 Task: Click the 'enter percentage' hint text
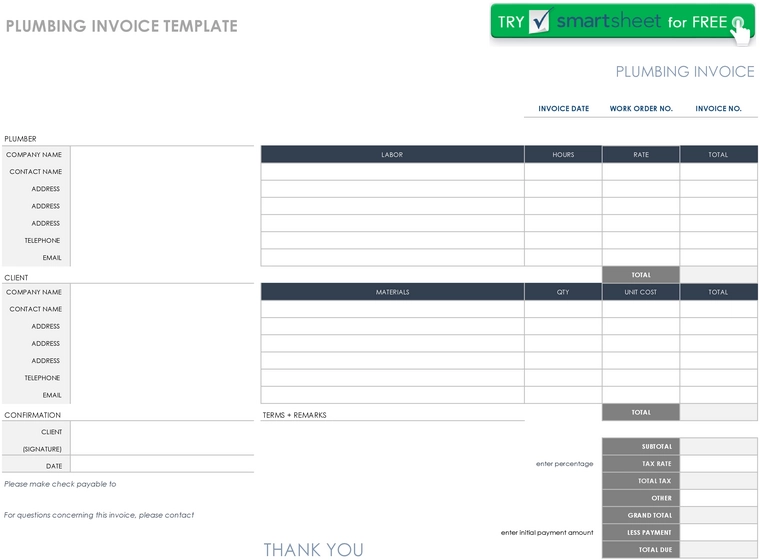click(564, 464)
